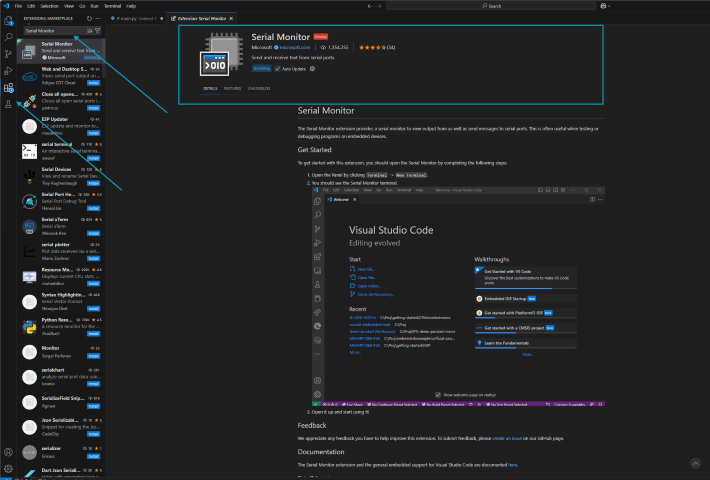Refresh the Extensions Marketplace list

point(89,19)
